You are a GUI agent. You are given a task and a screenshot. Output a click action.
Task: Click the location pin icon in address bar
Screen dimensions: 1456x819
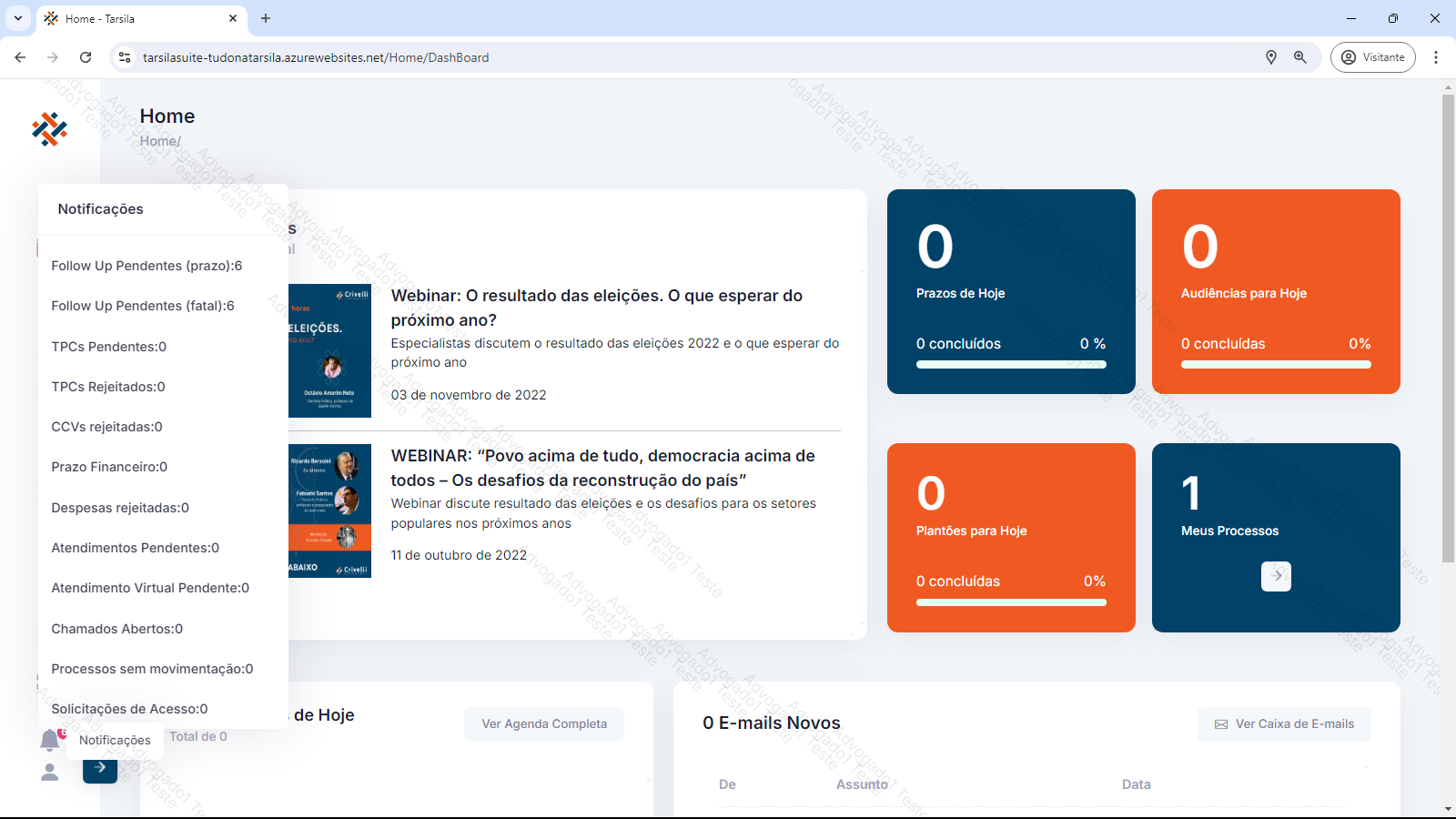pyautogui.click(x=1271, y=57)
